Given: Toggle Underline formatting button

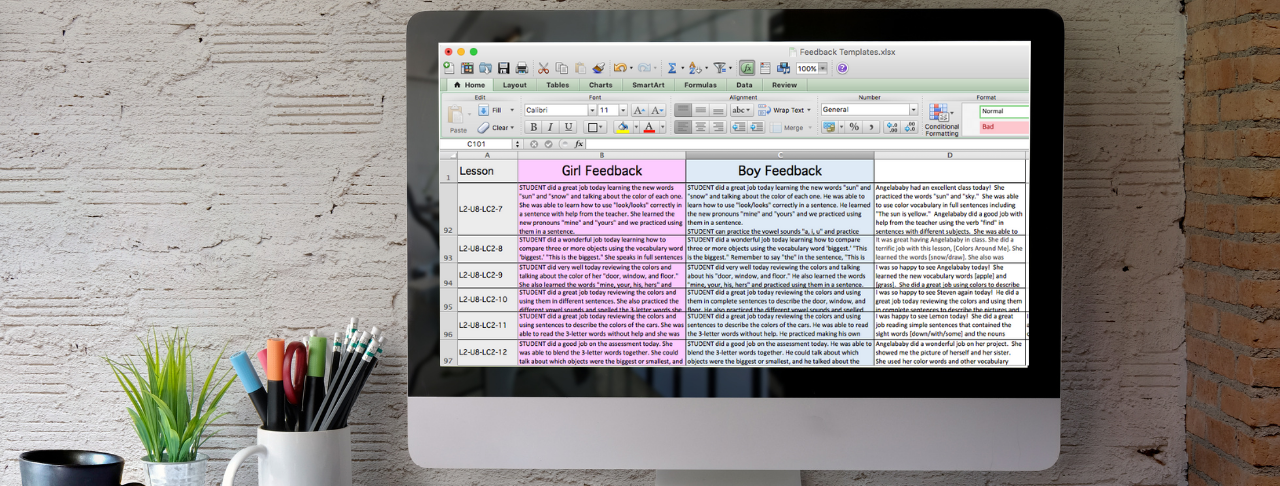Looking at the screenshot, I should click(568, 127).
